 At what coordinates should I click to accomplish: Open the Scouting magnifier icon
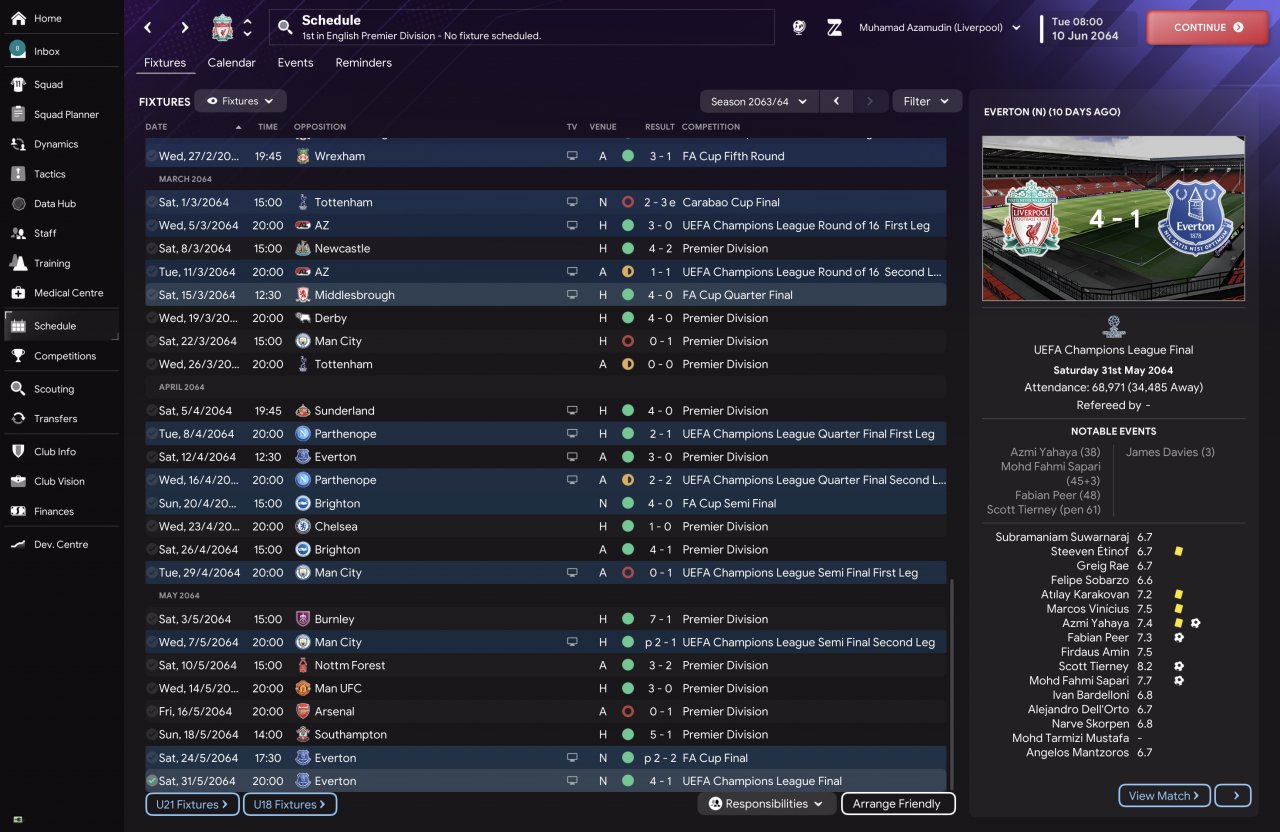click(18, 389)
